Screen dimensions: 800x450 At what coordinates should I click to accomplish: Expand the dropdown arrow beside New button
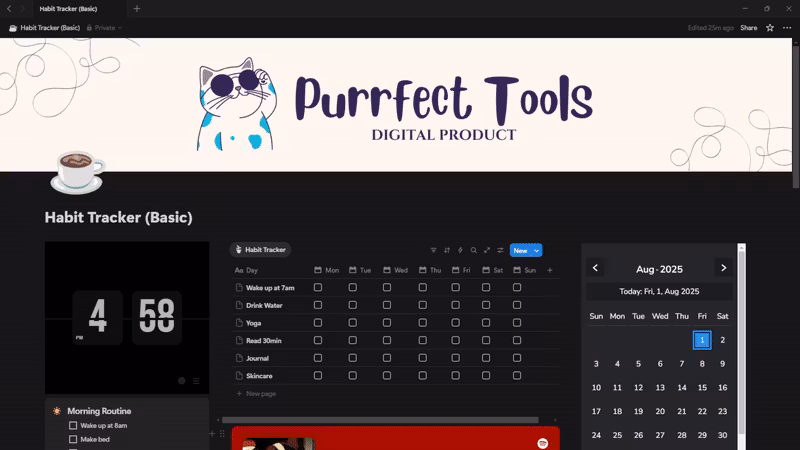pos(537,250)
